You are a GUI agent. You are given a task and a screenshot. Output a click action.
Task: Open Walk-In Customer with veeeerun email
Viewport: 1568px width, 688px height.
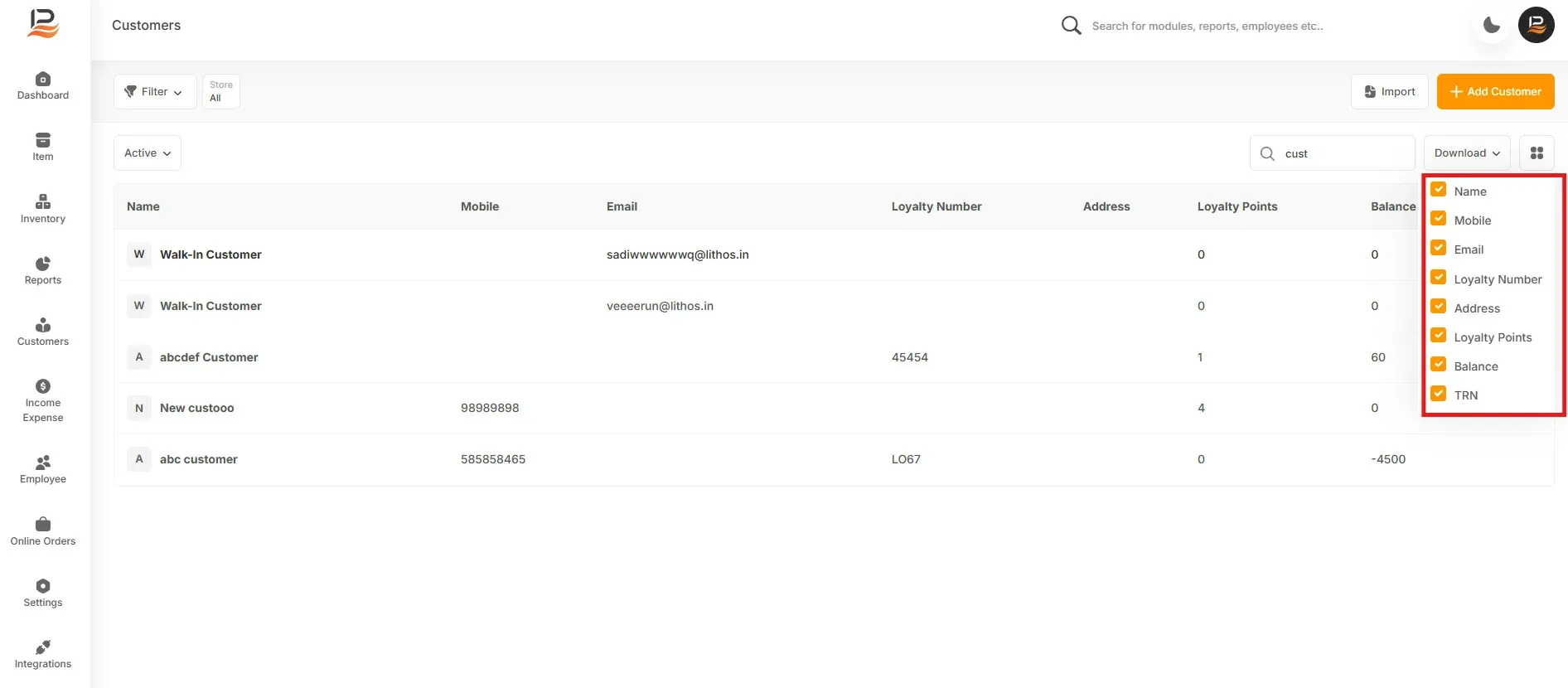coord(211,306)
